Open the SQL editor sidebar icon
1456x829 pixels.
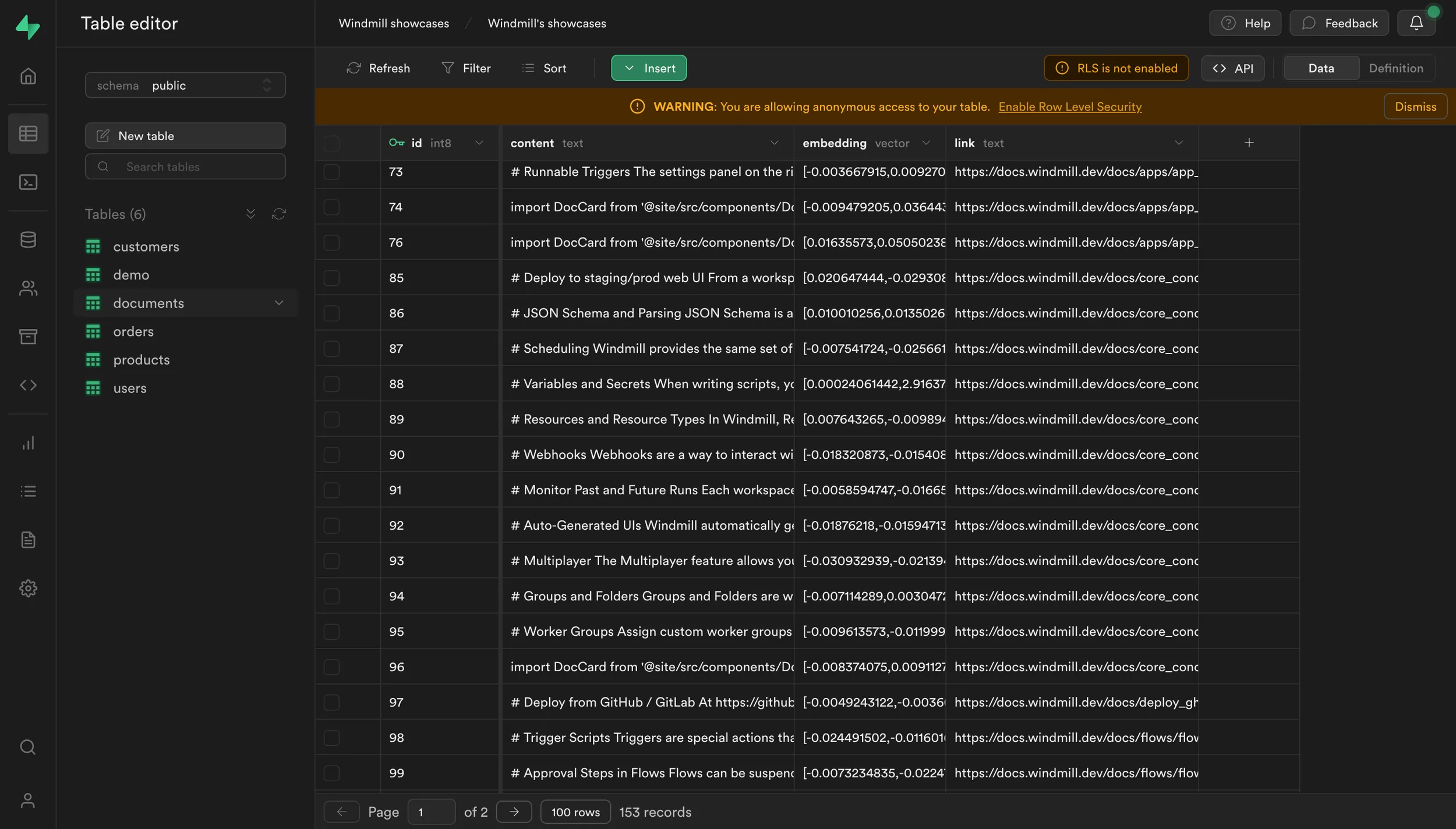[x=28, y=182]
